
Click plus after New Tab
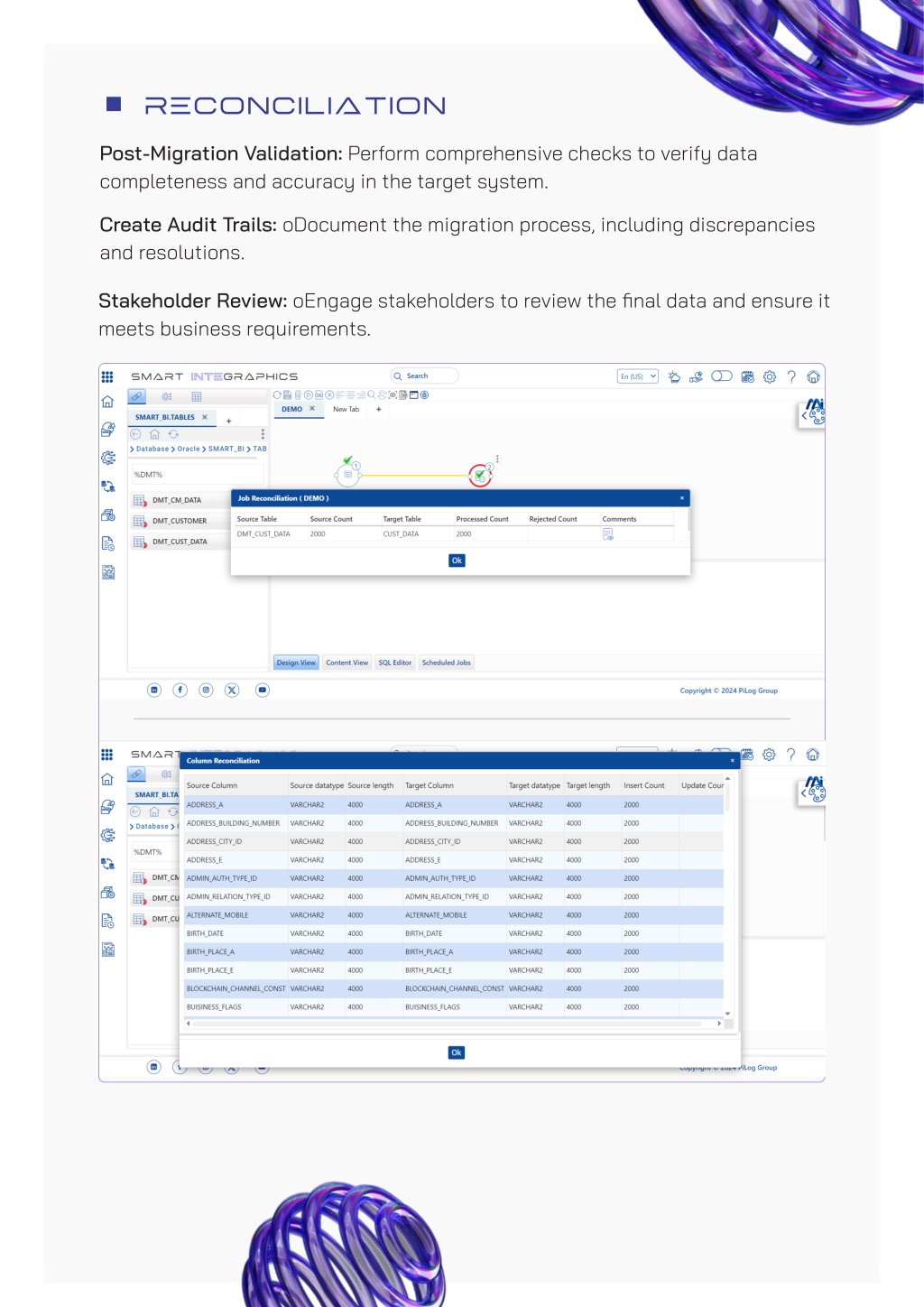pos(379,410)
